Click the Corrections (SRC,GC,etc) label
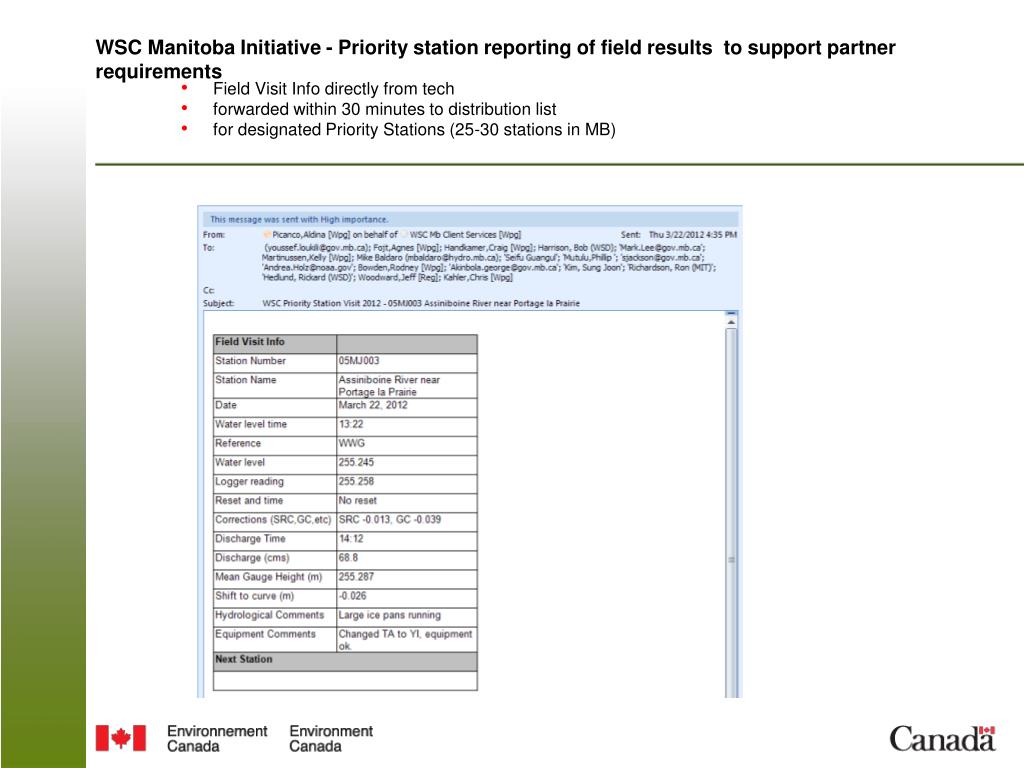The height and width of the screenshot is (768, 1024). (x=273, y=520)
